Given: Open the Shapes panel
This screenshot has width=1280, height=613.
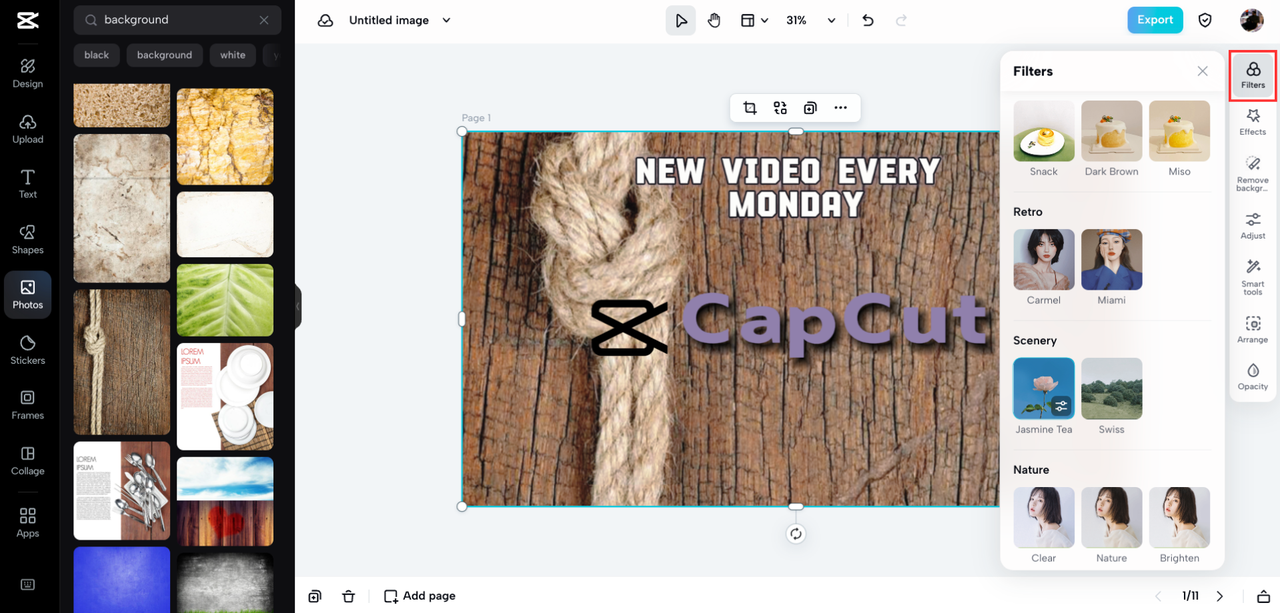Looking at the screenshot, I should coord(28,239).
